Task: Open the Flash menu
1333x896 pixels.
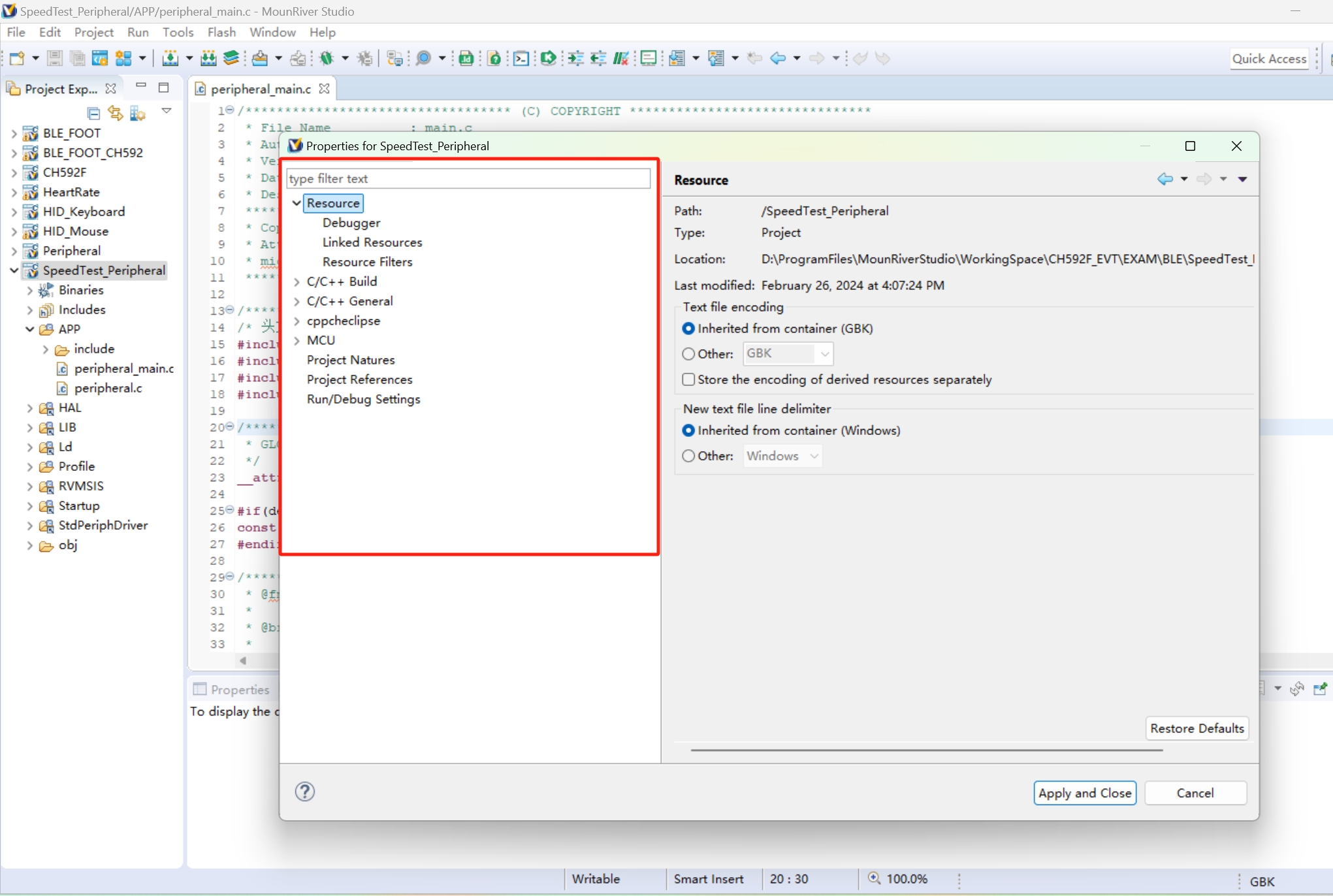Action: pyautogui.click(x=221, y=32)
